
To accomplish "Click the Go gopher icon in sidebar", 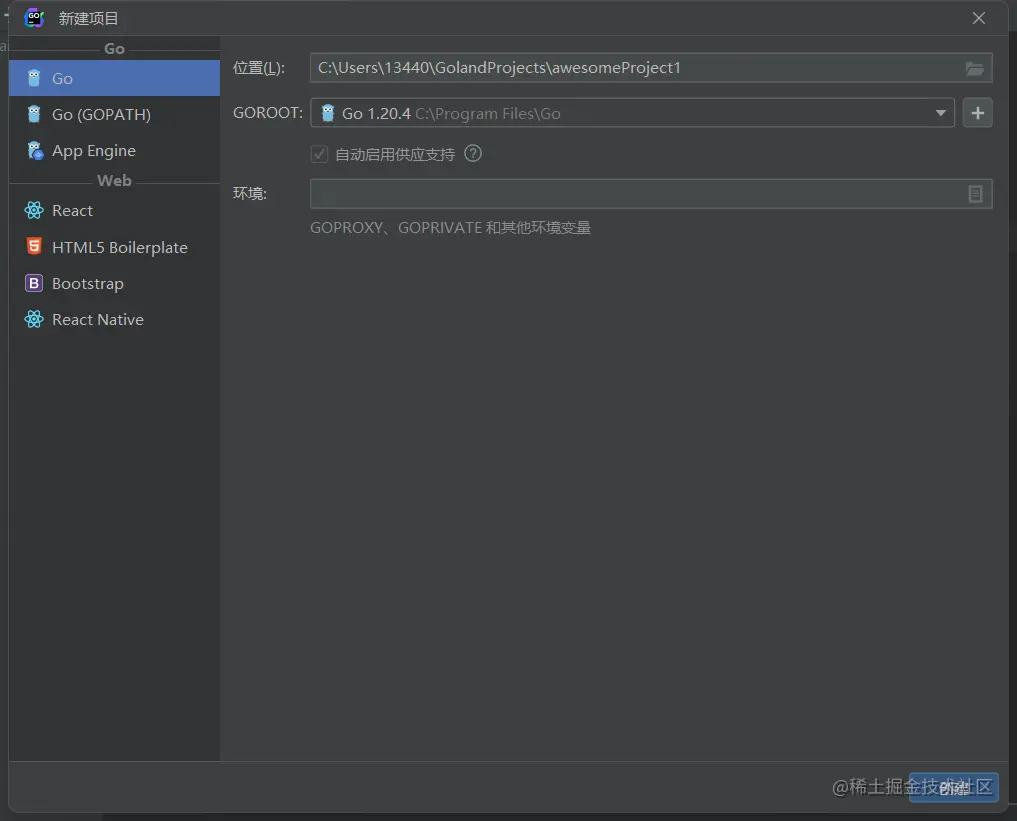I will (x=34, y=78).
